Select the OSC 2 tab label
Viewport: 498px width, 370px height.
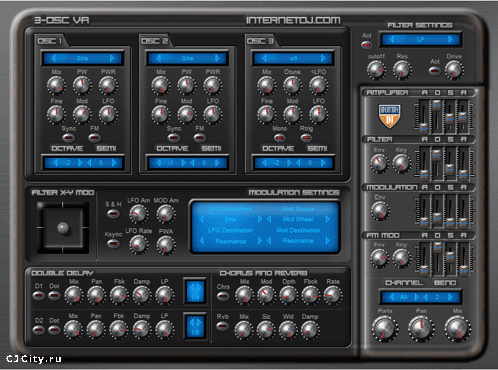154,41
